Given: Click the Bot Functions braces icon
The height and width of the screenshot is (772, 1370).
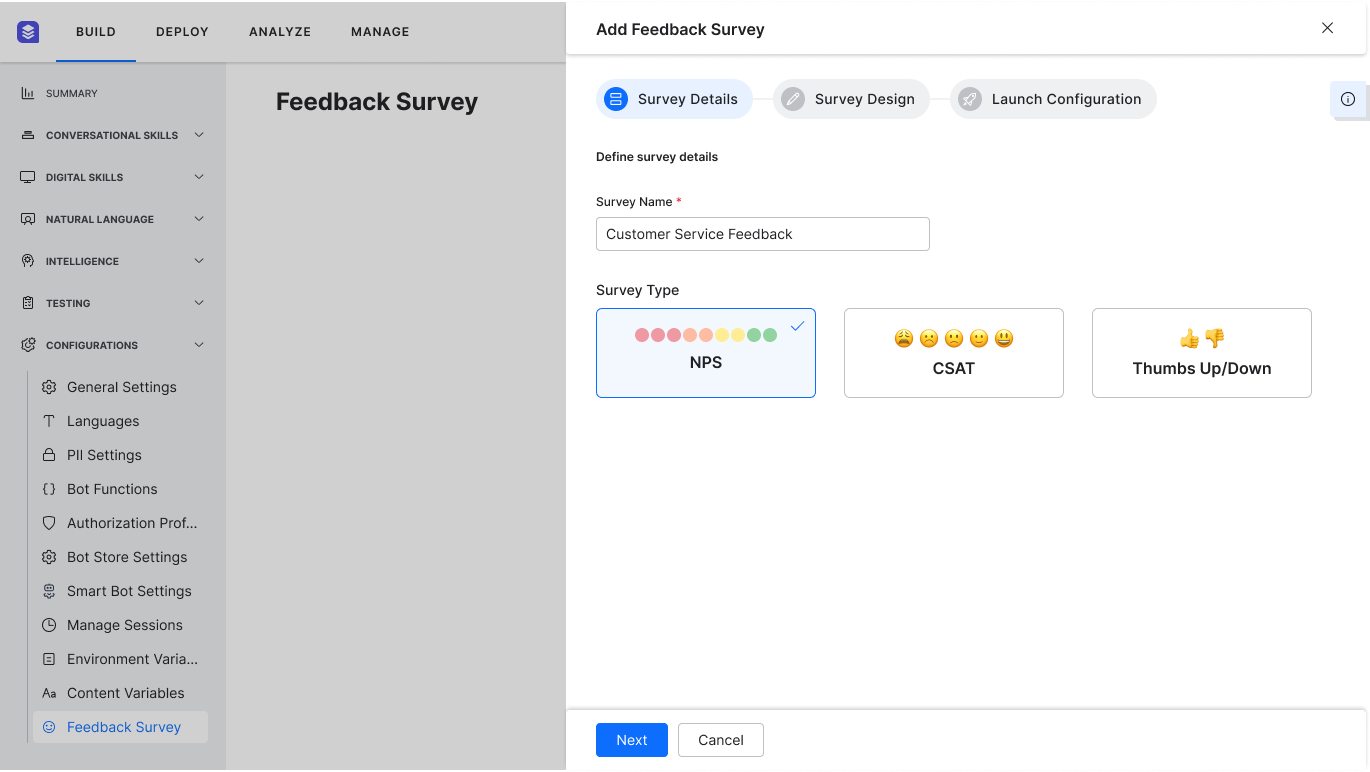Looking at the screenshot, I should [x=49, y=489].
